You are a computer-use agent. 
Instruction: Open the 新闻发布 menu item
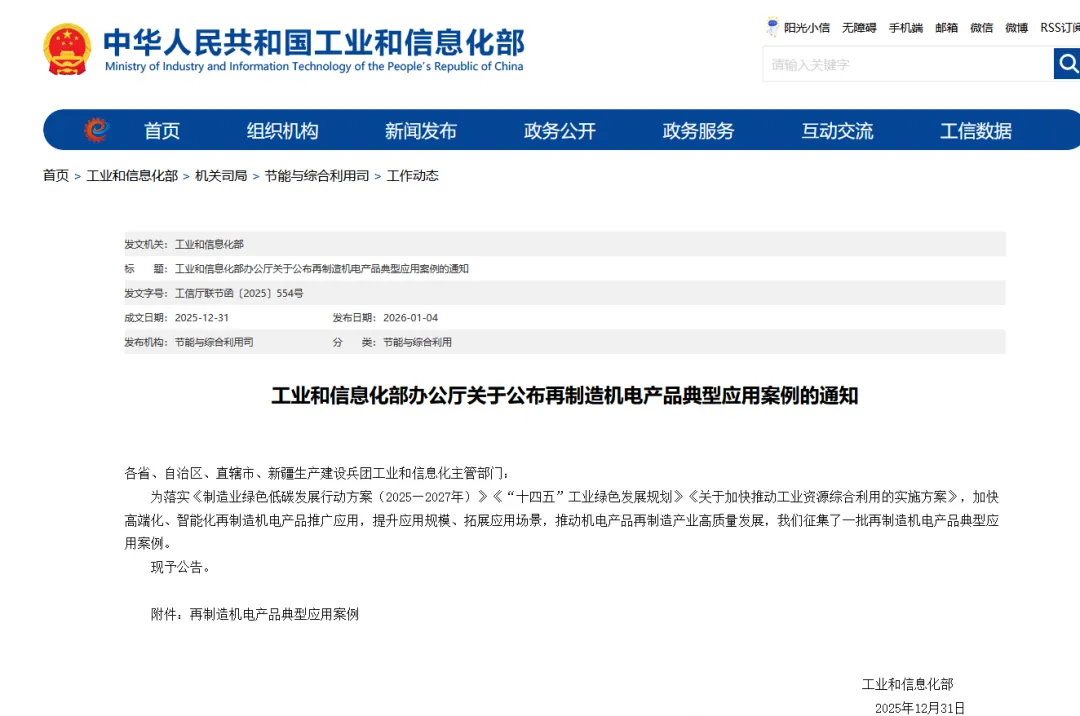[420, 130]
